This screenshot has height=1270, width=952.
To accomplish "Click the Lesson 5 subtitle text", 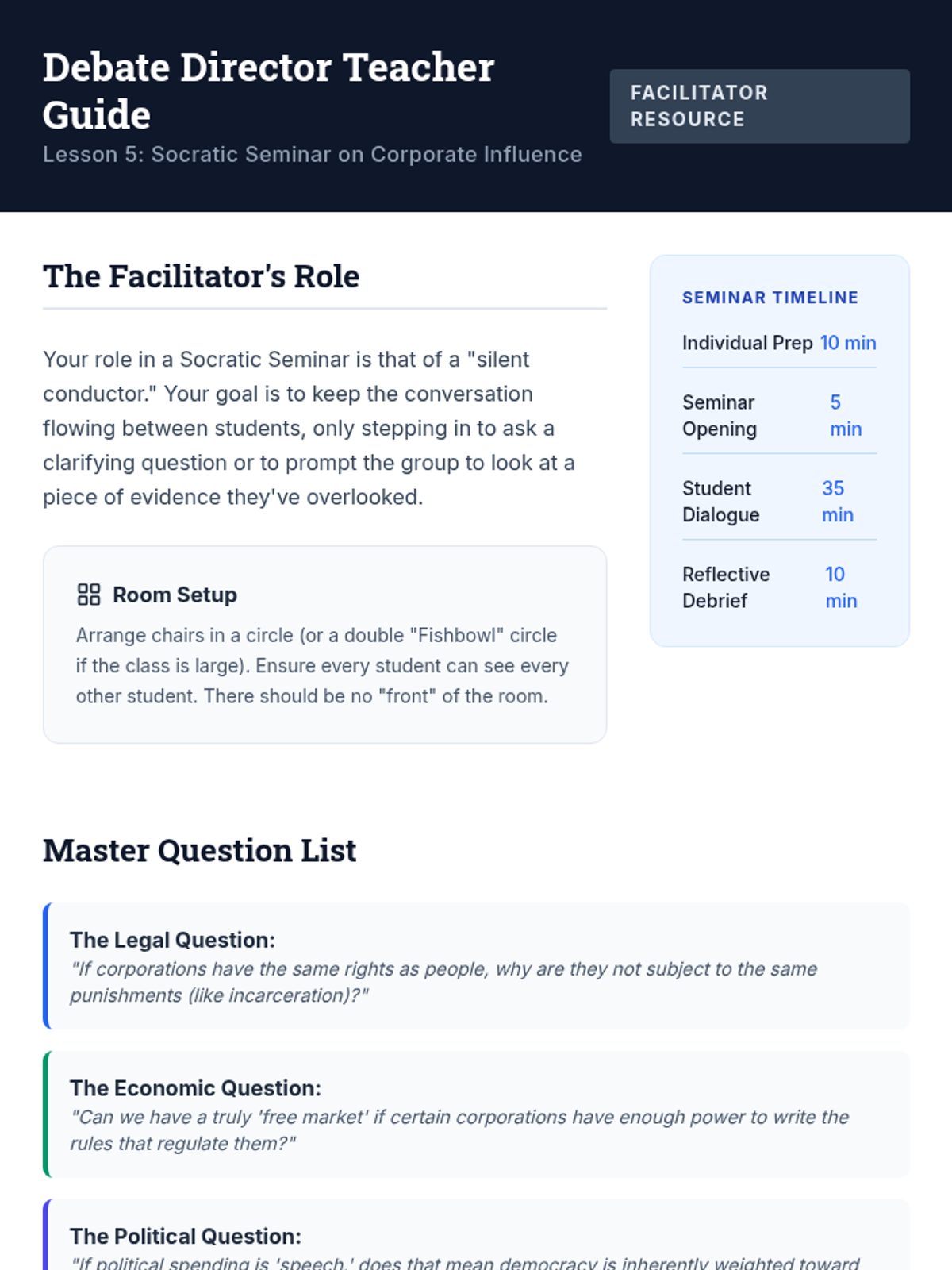I will 312,155.
